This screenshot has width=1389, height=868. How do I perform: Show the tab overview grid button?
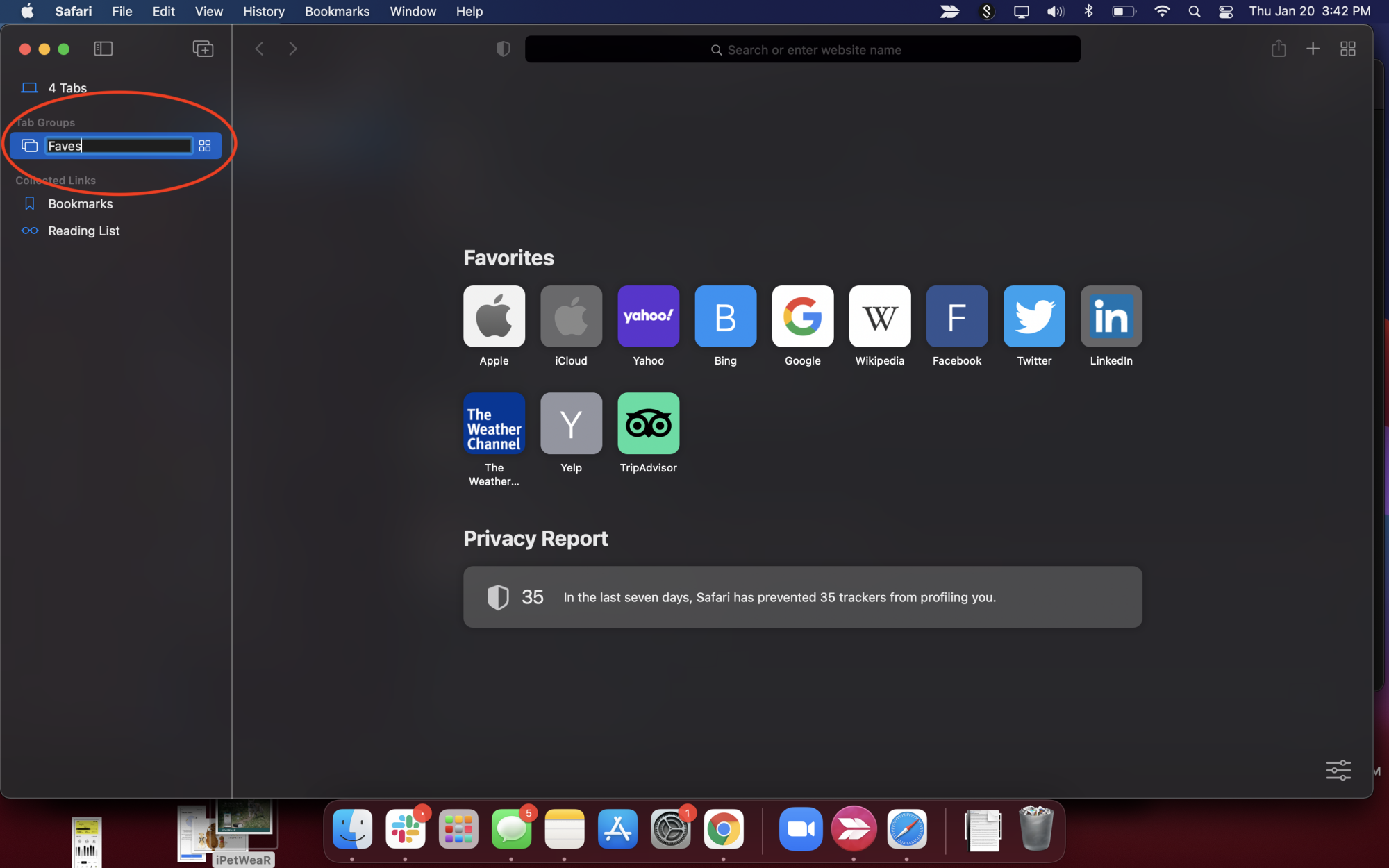tap(1348, 49)
